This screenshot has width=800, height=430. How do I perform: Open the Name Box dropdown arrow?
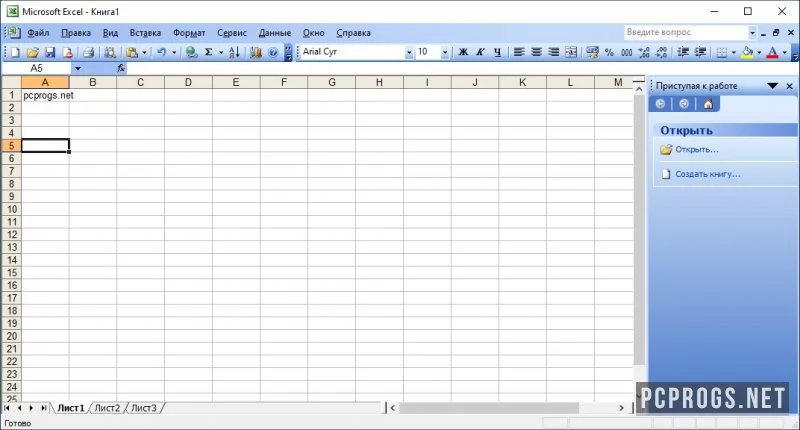[x=78, y=68]
